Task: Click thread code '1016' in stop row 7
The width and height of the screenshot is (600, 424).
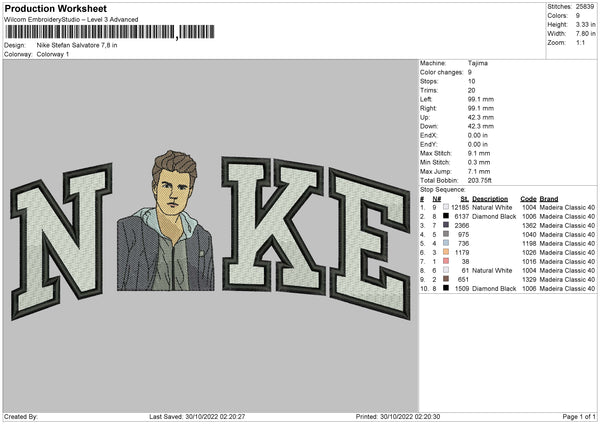Action: tap(529, 261)
